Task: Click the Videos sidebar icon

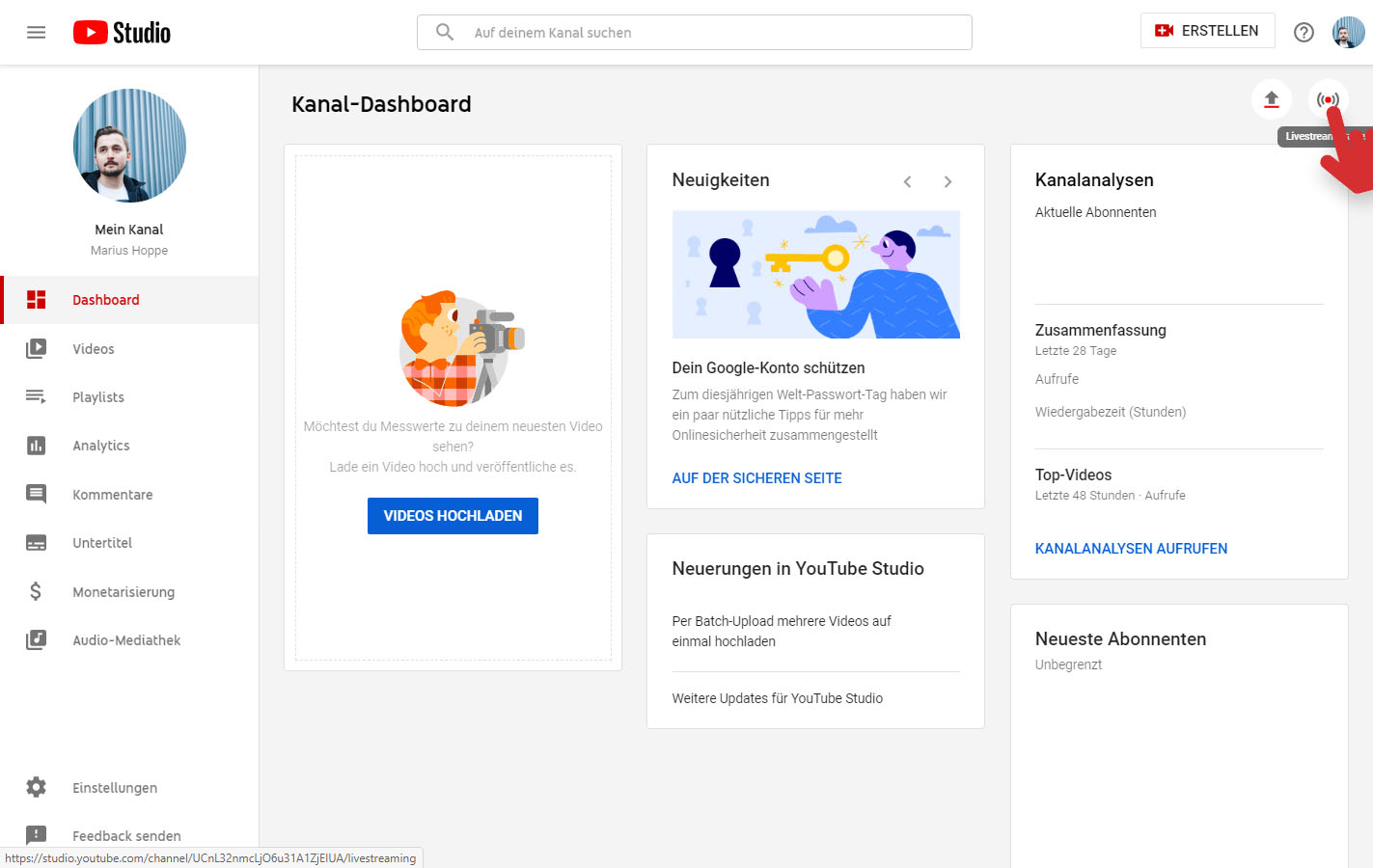Action: click(36, 348)
